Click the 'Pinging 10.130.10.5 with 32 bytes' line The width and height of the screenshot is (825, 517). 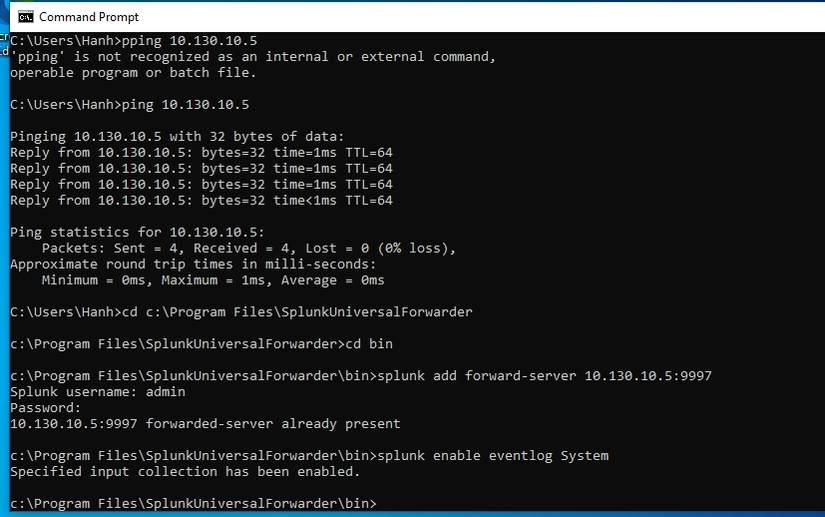click(x=177, y=137)
